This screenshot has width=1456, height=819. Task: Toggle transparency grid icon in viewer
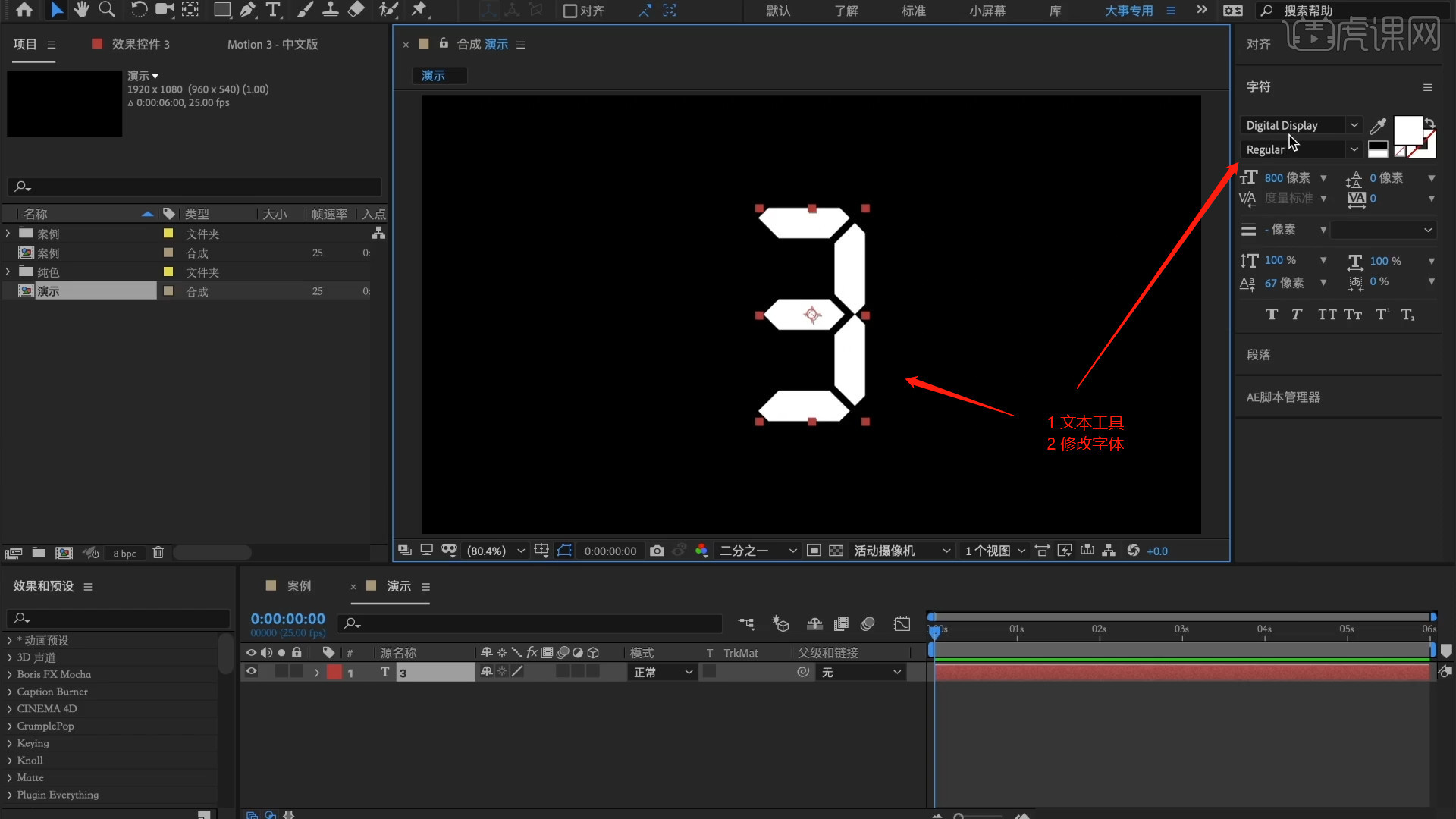836,551
